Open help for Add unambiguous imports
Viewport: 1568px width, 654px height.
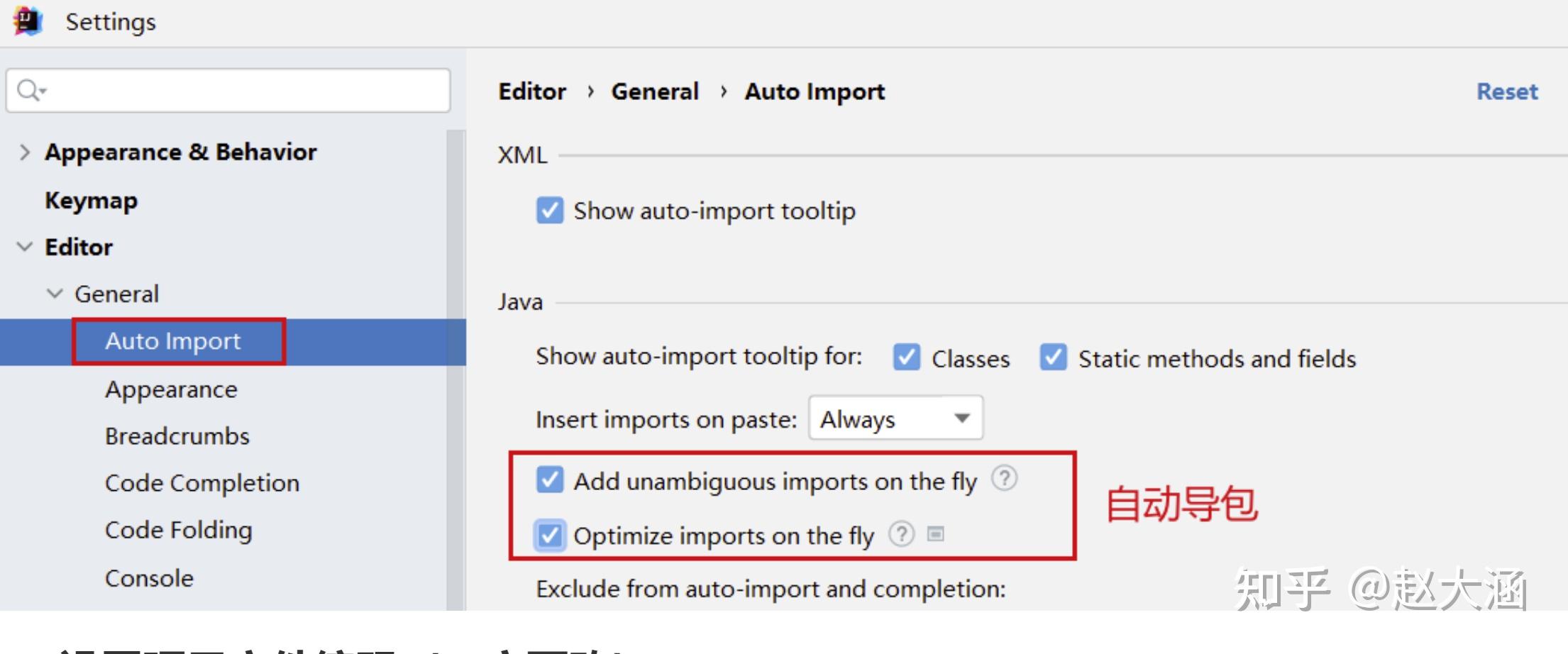point(1004,479)
